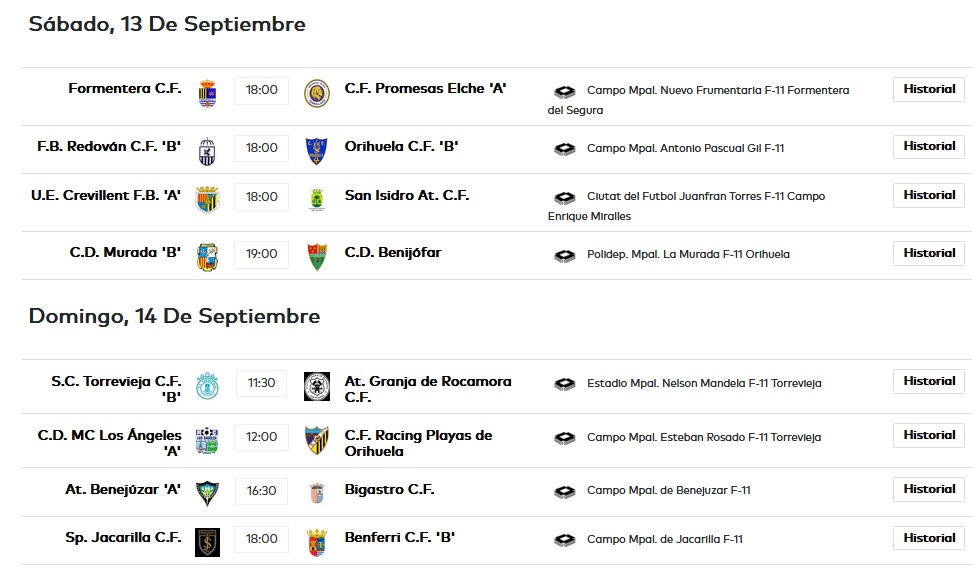The width and height of the screenshot is (976, 574).
Task: Click the 11:30 kickoff time box
Action: click(x=261, y=383)
